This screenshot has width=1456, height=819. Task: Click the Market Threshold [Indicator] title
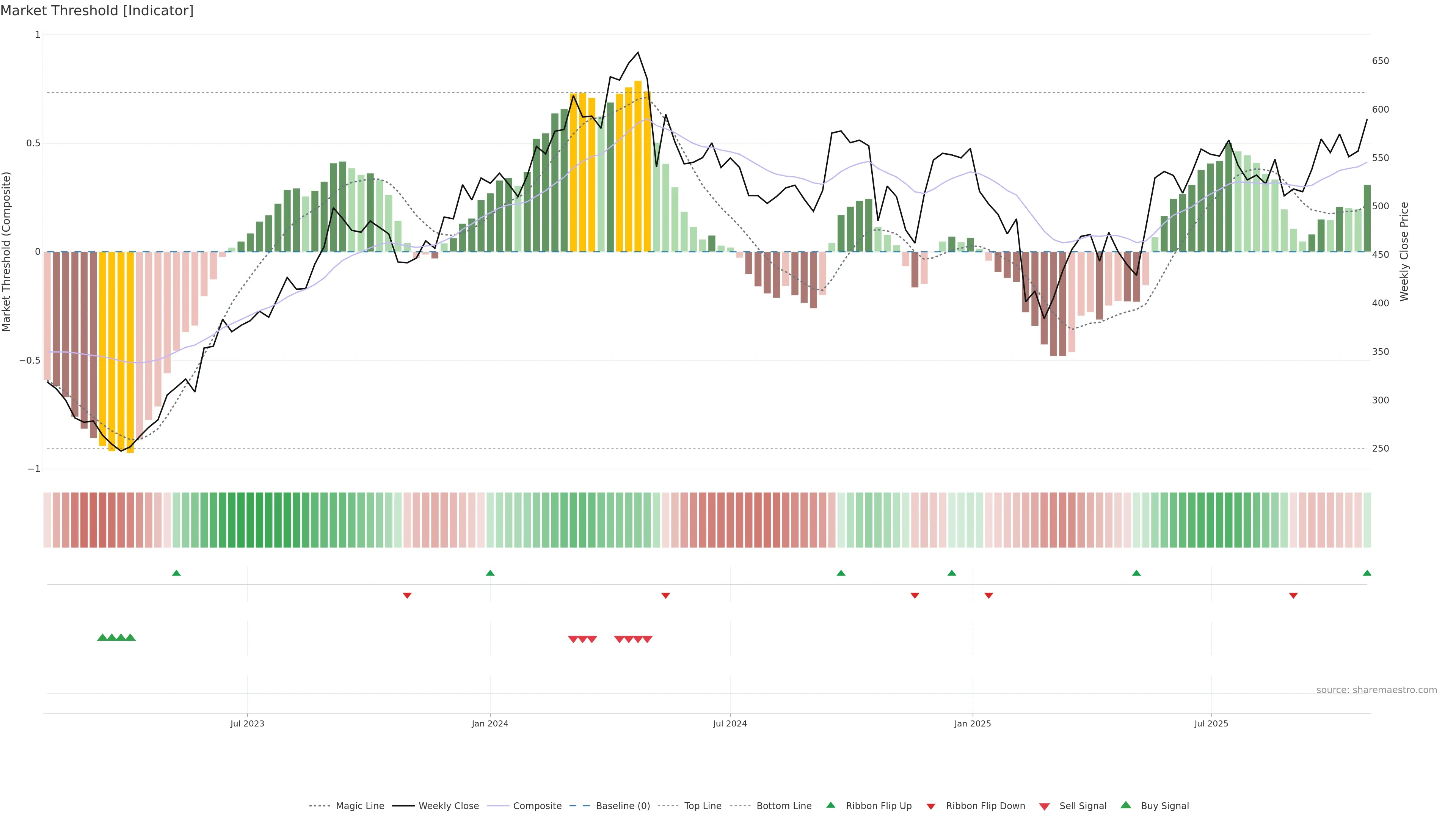point(97,11)
